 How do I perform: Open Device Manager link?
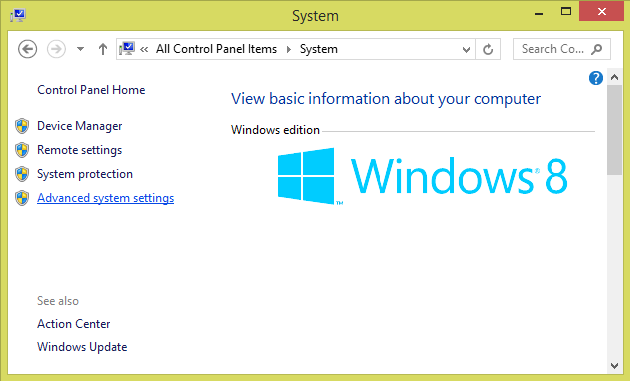80,126
